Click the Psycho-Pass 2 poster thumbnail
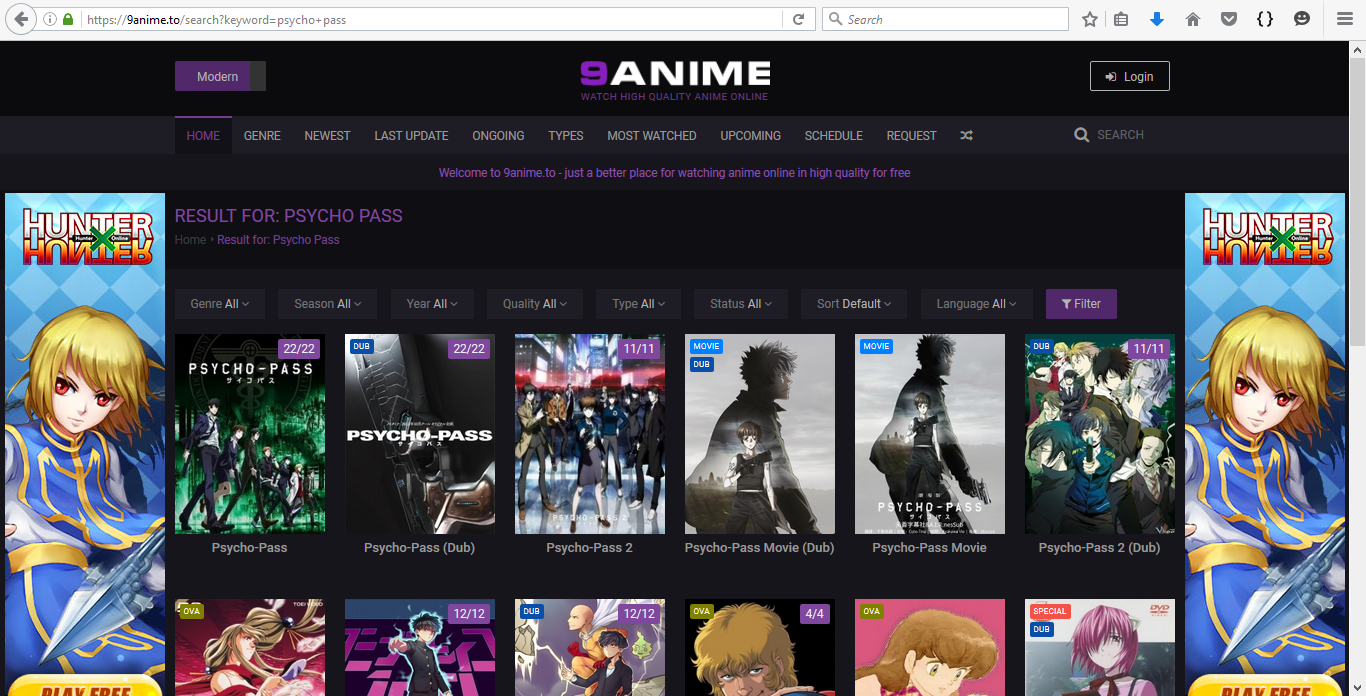This screenshot has height=696, width=1366. (x=590, y=434)
